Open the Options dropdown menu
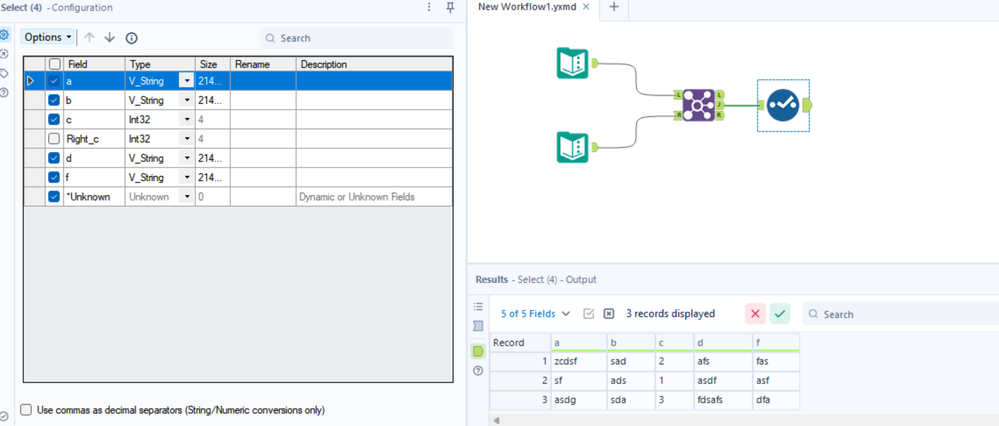Viewport: 999px width, 426px height. pyautogui.click(x=48, y=38)
